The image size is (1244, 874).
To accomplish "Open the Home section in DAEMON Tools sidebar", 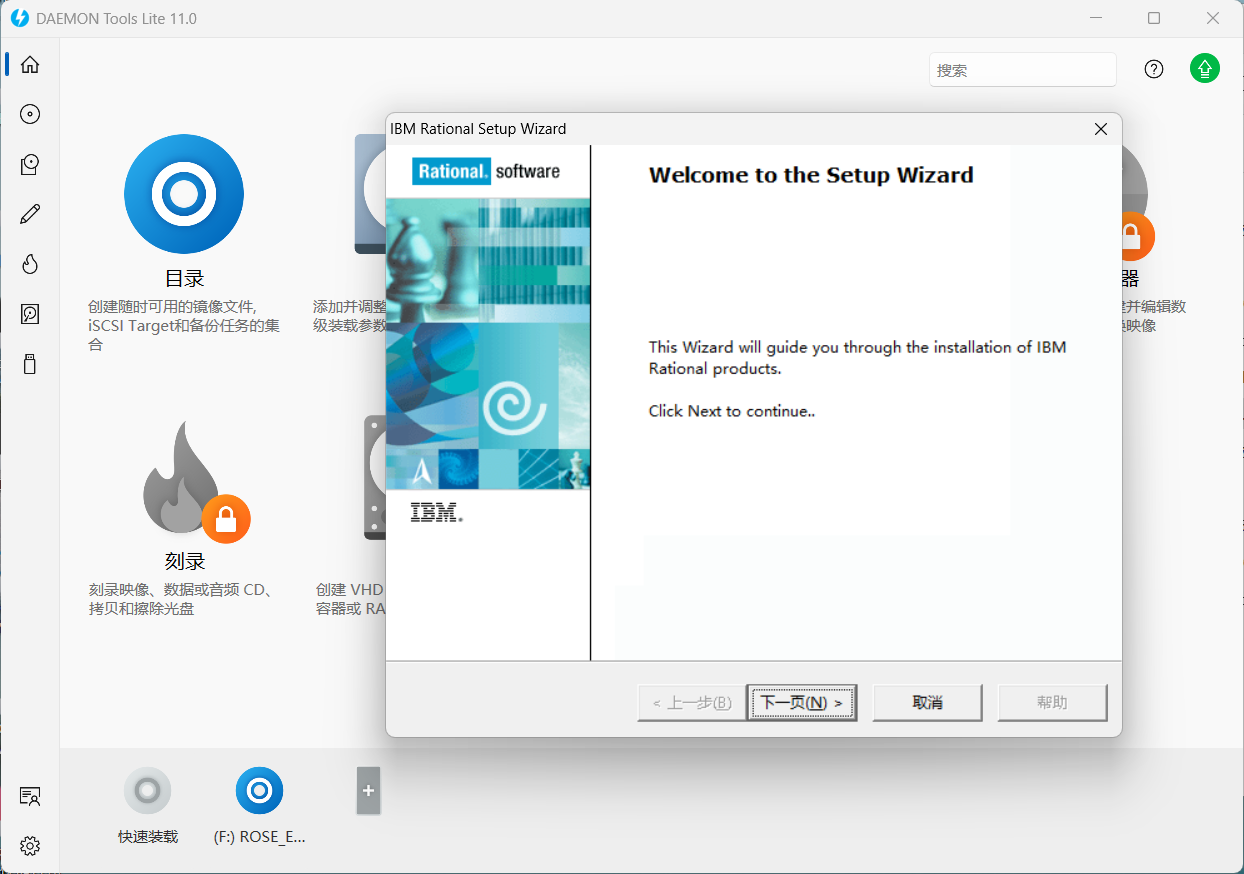I will (30, 65).
